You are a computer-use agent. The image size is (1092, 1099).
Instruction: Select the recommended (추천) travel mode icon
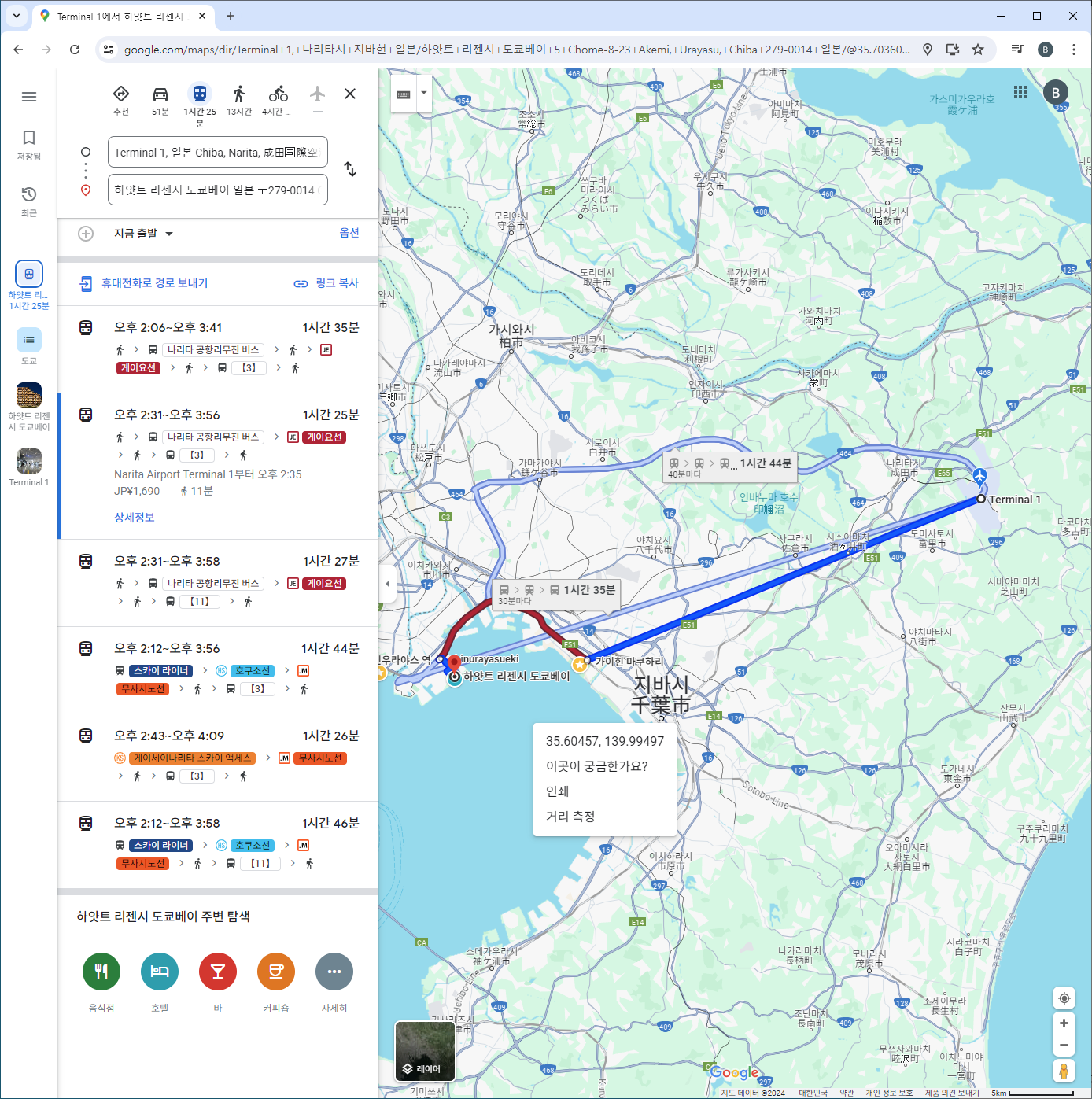point(121,101)
